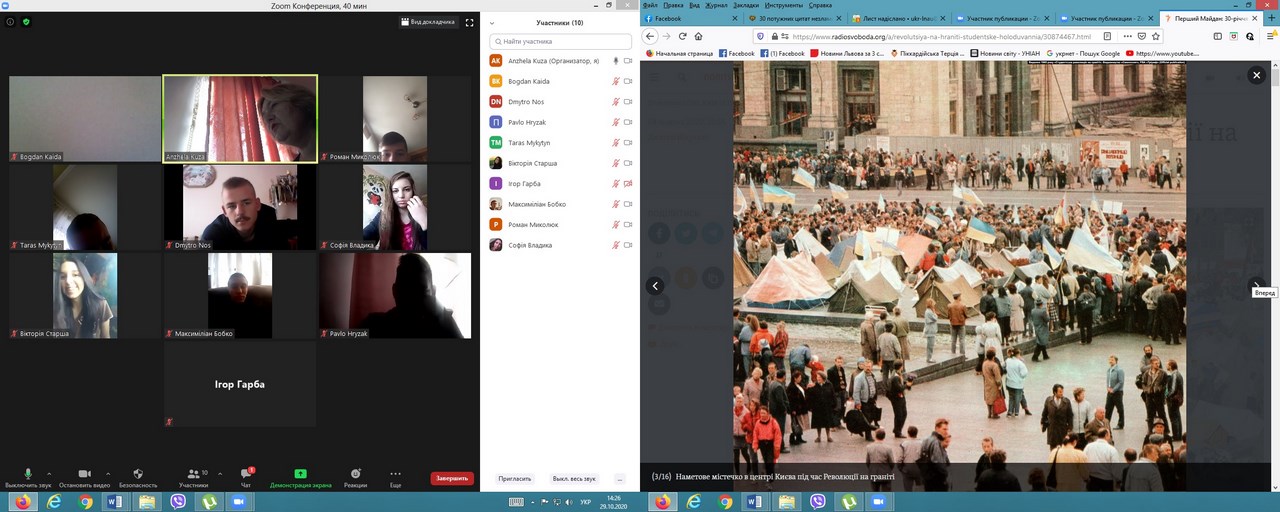The image size is (1280, 512).
Task: Expand audio options arrow beside microphone
Action: (x=50, y=473)
